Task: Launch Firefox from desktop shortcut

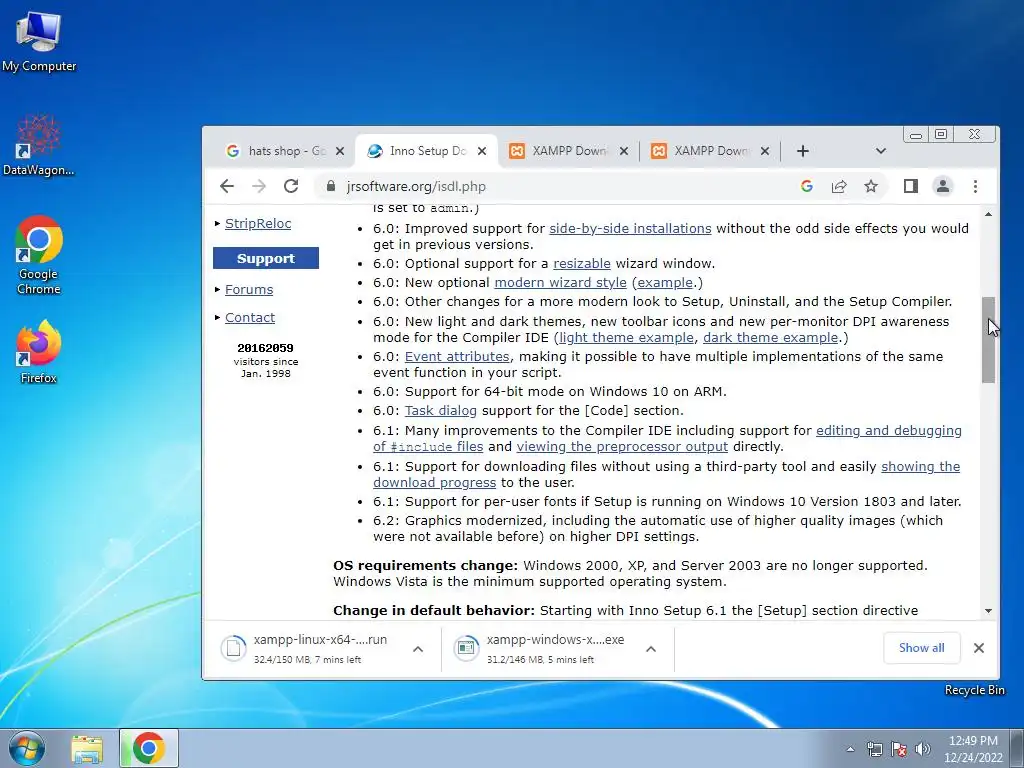Action: point(39,351)
